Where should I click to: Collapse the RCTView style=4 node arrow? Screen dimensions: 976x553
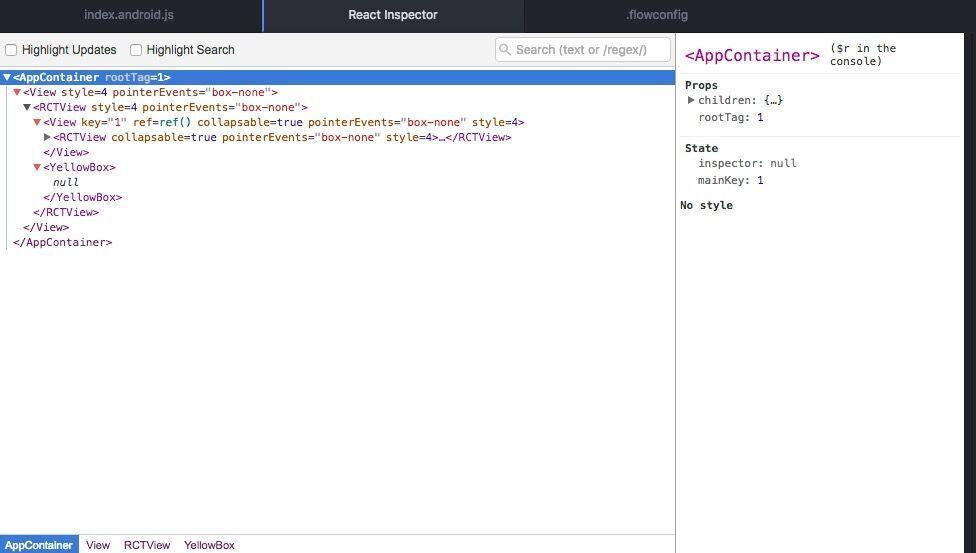click(x=27, y=107)
